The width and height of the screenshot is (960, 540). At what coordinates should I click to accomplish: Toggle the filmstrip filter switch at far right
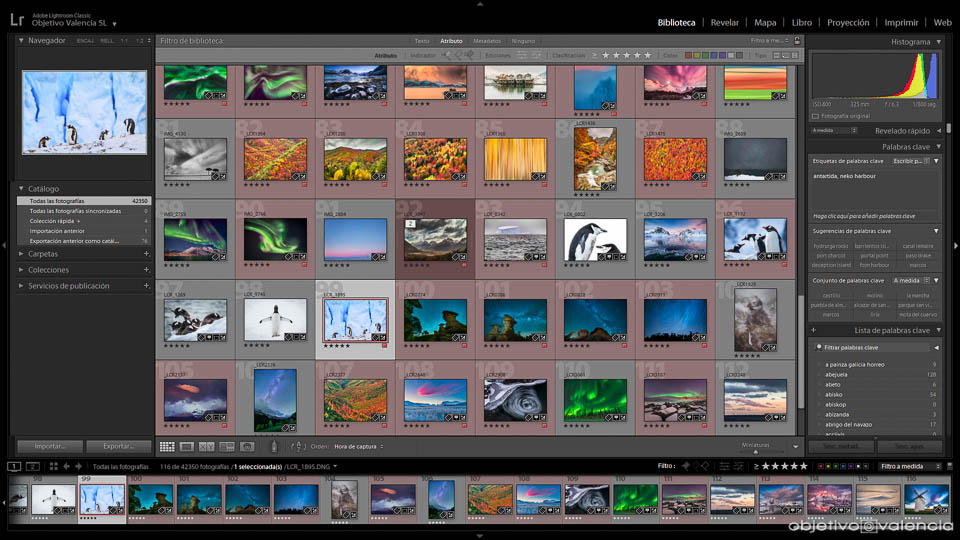pyautogui.click(x=950, y=467)
